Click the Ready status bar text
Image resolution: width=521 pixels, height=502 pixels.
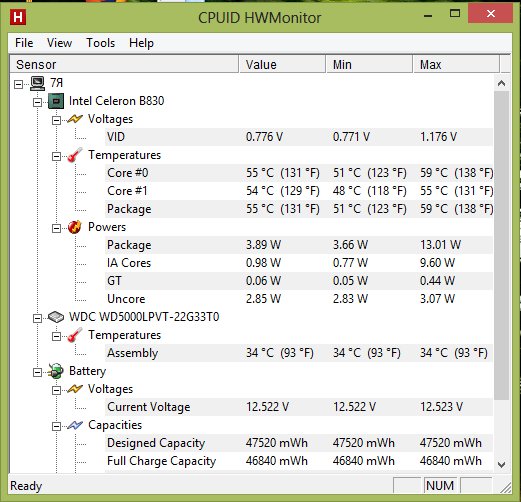[26, 486]
